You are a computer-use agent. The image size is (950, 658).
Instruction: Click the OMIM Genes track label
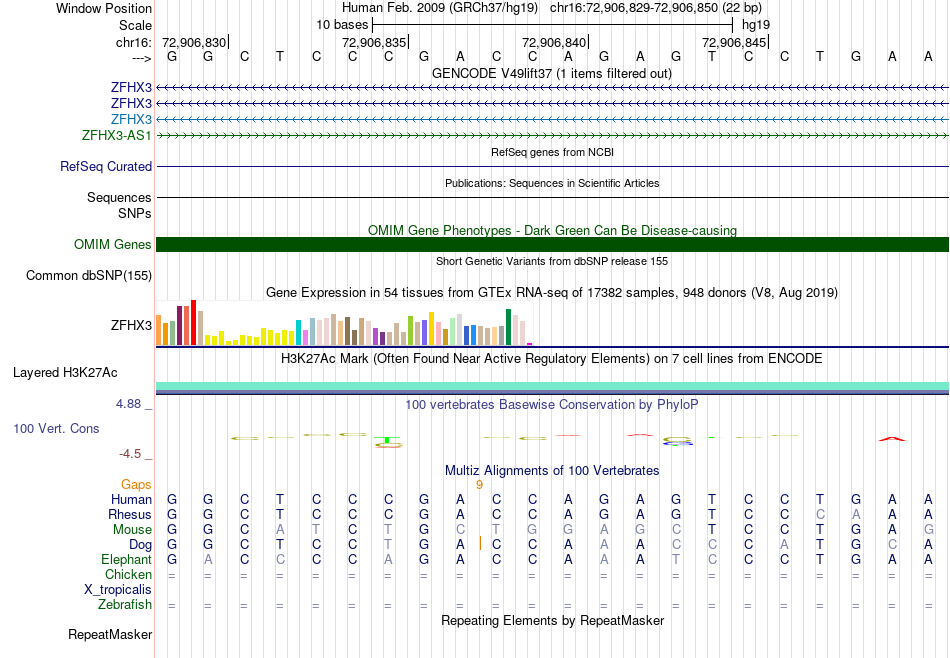pos(113,244)
